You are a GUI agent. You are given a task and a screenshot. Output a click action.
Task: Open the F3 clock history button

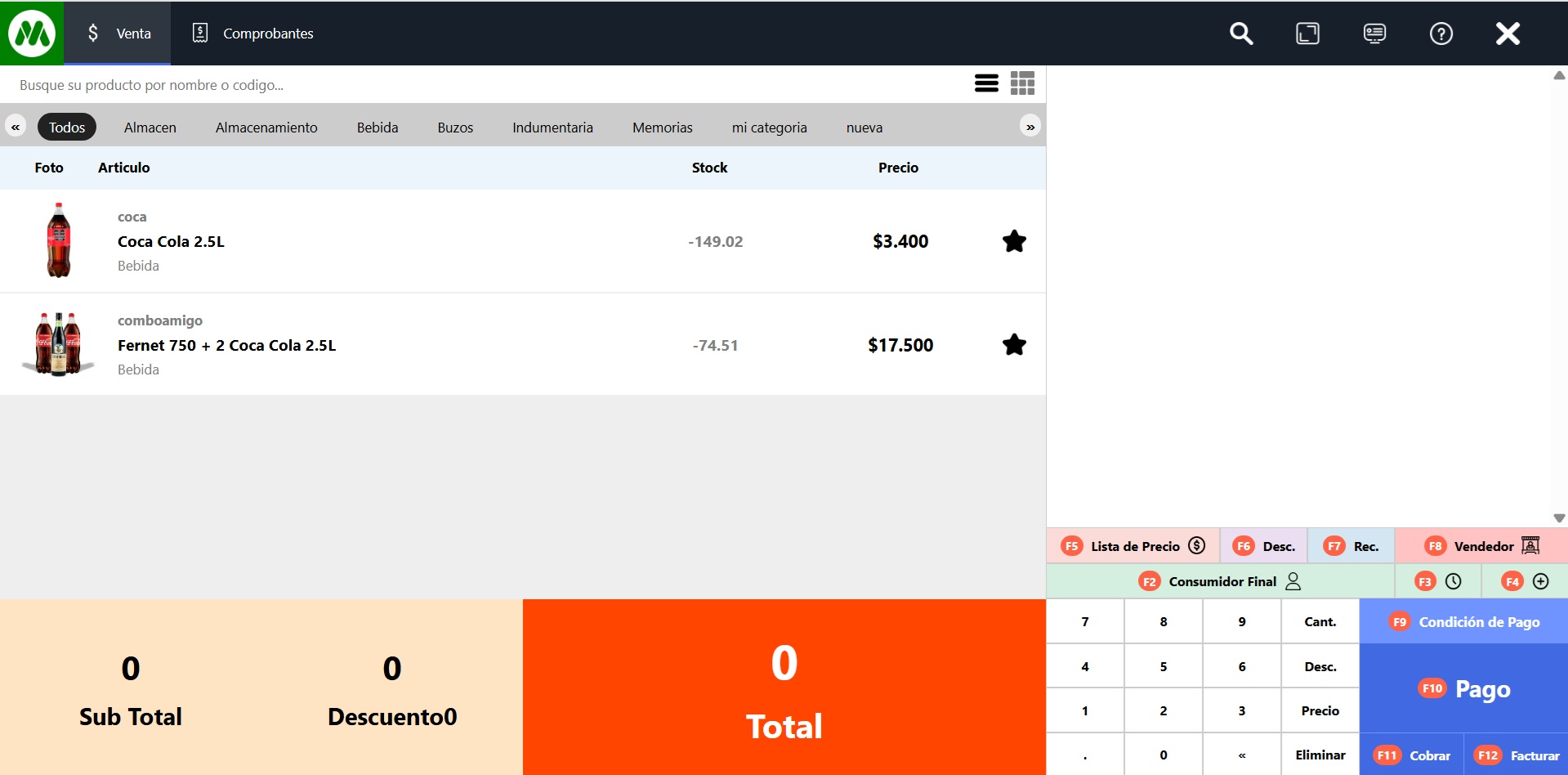(1438, 581)
